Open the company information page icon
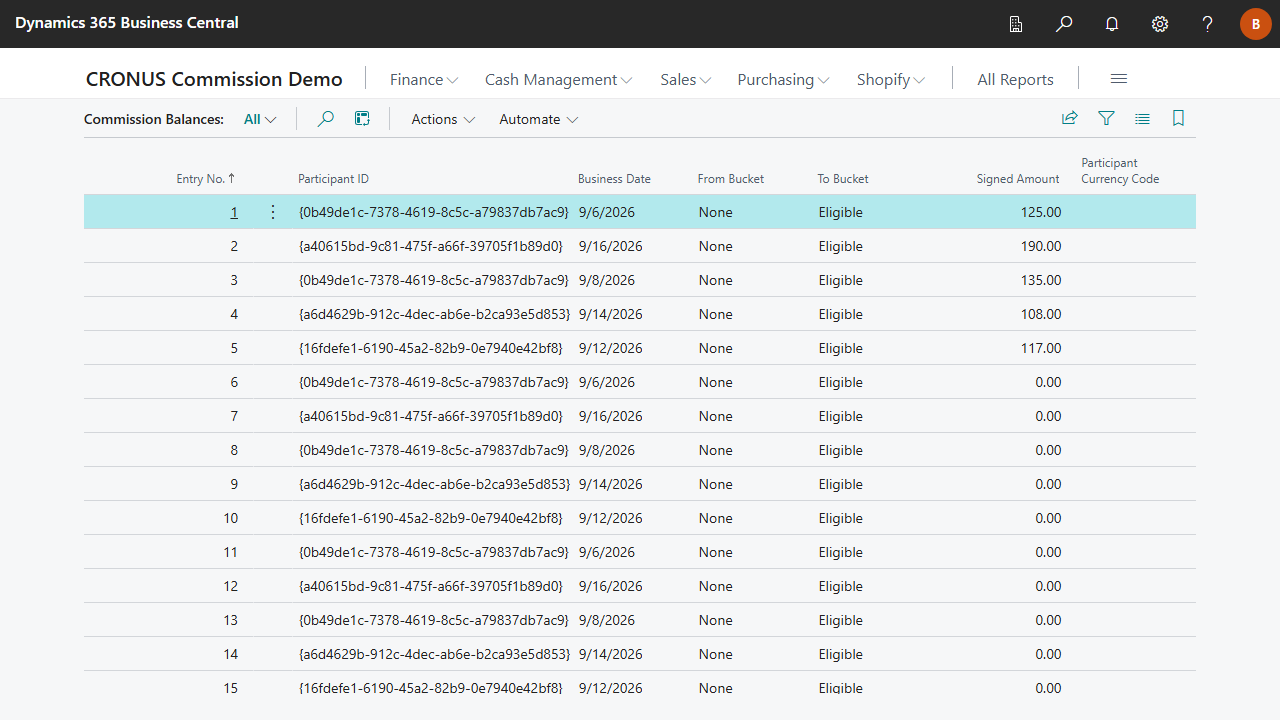The image size is (1280, 720). [1016, 24]
